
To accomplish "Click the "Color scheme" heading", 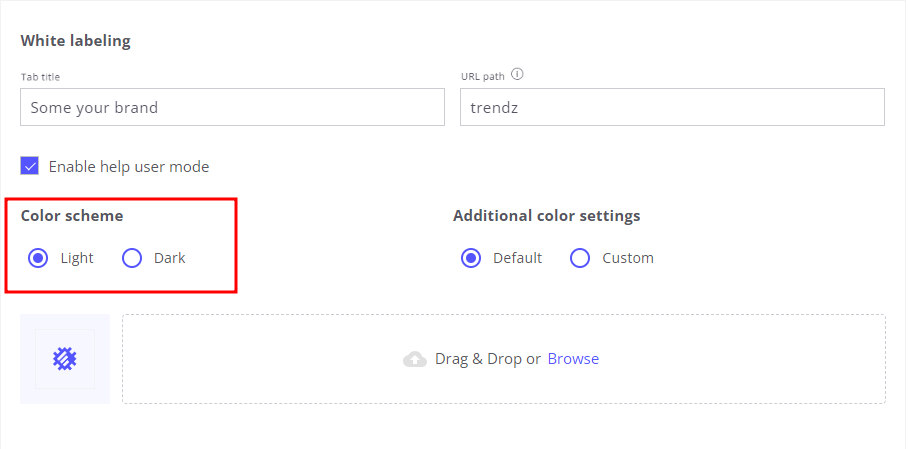I will (x=72, y=215).
